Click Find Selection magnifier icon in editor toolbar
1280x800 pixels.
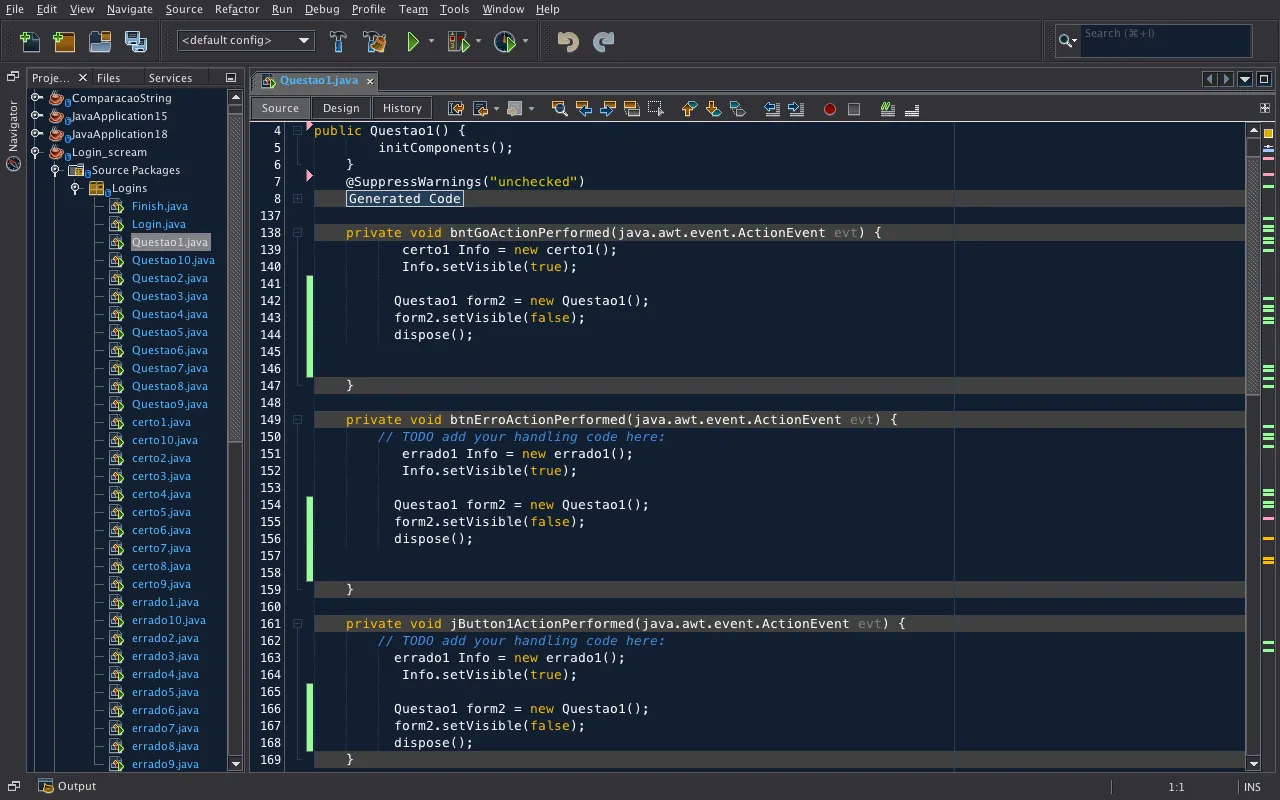[x=559, y=109]
